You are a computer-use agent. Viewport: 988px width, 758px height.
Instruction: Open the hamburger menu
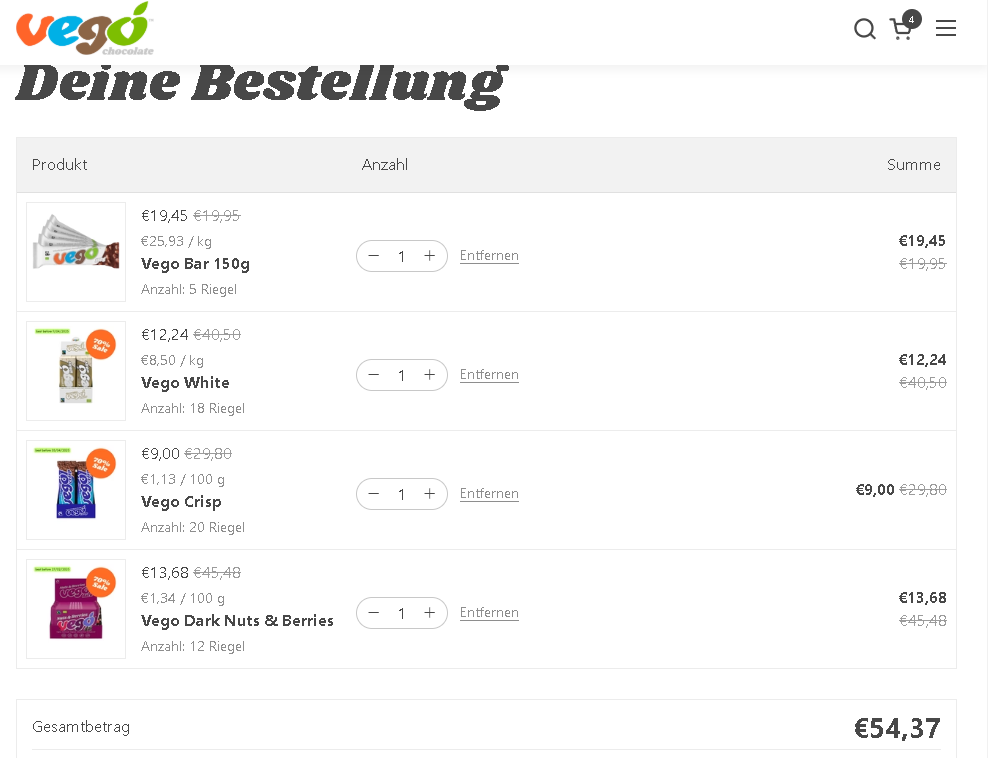[946, 29]
